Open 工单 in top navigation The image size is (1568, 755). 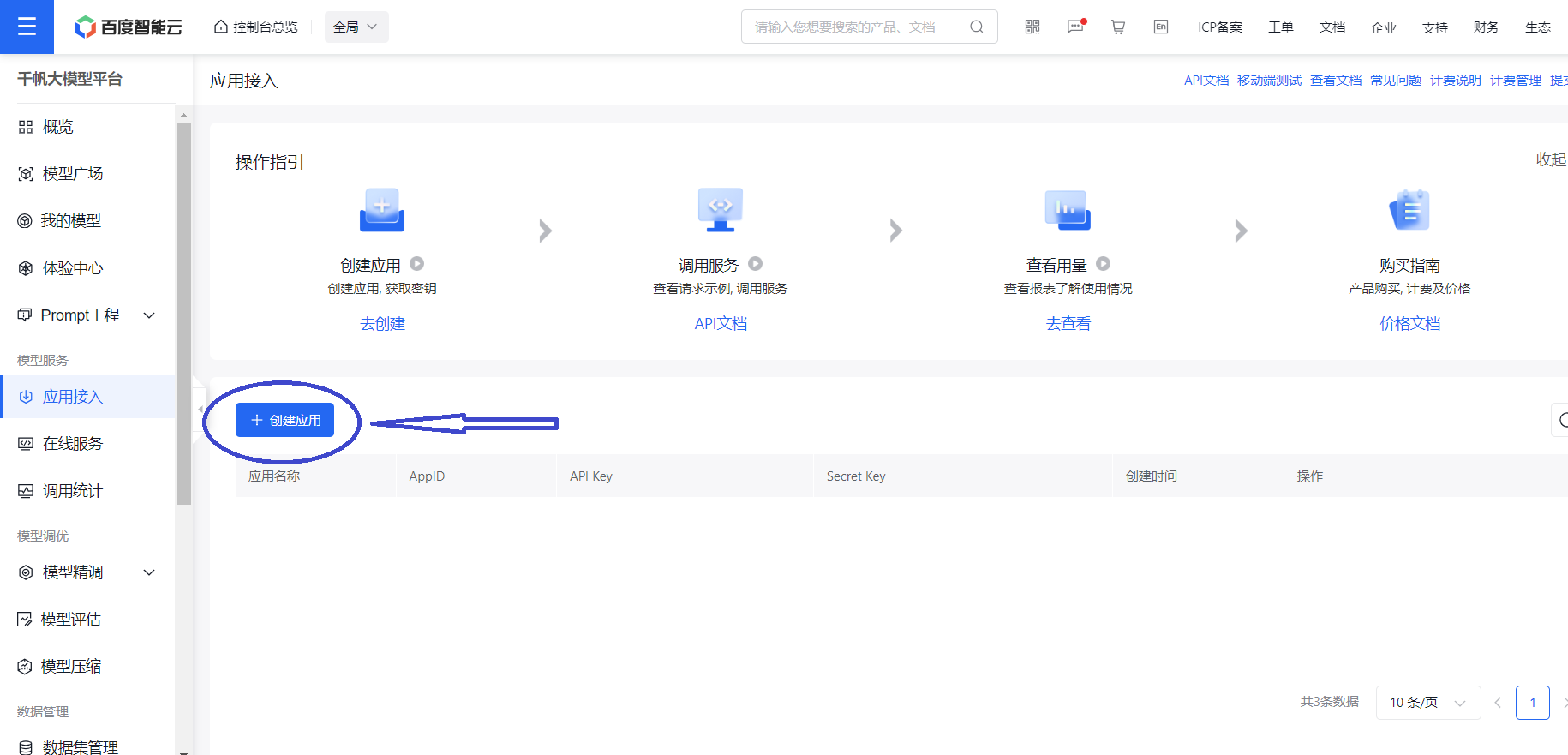[x=1281, y=27]
